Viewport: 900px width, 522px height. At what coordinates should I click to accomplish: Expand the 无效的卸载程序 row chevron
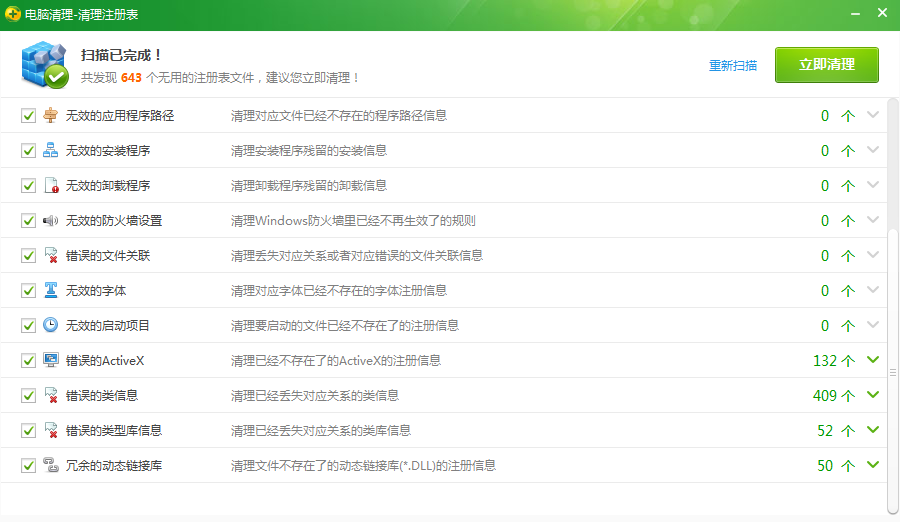pos(873,185)
